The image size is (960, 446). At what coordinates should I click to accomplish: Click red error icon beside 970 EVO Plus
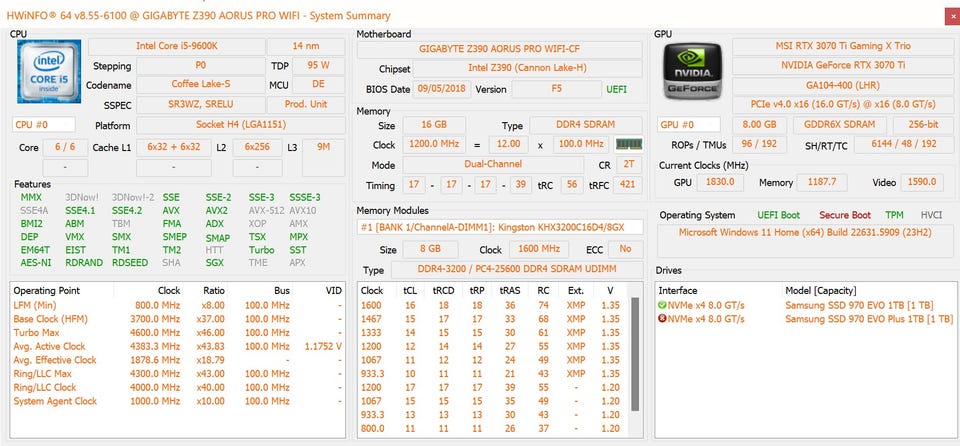click(x=662, y=319)
